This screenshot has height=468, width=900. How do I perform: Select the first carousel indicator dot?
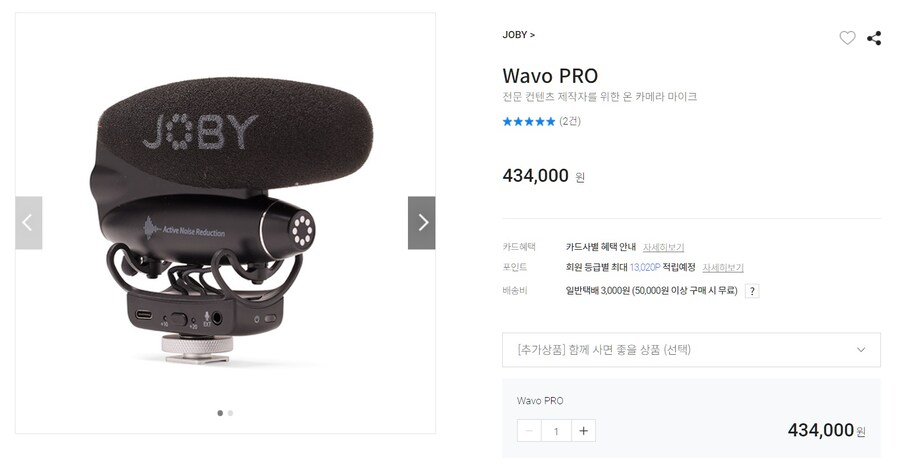220,413
